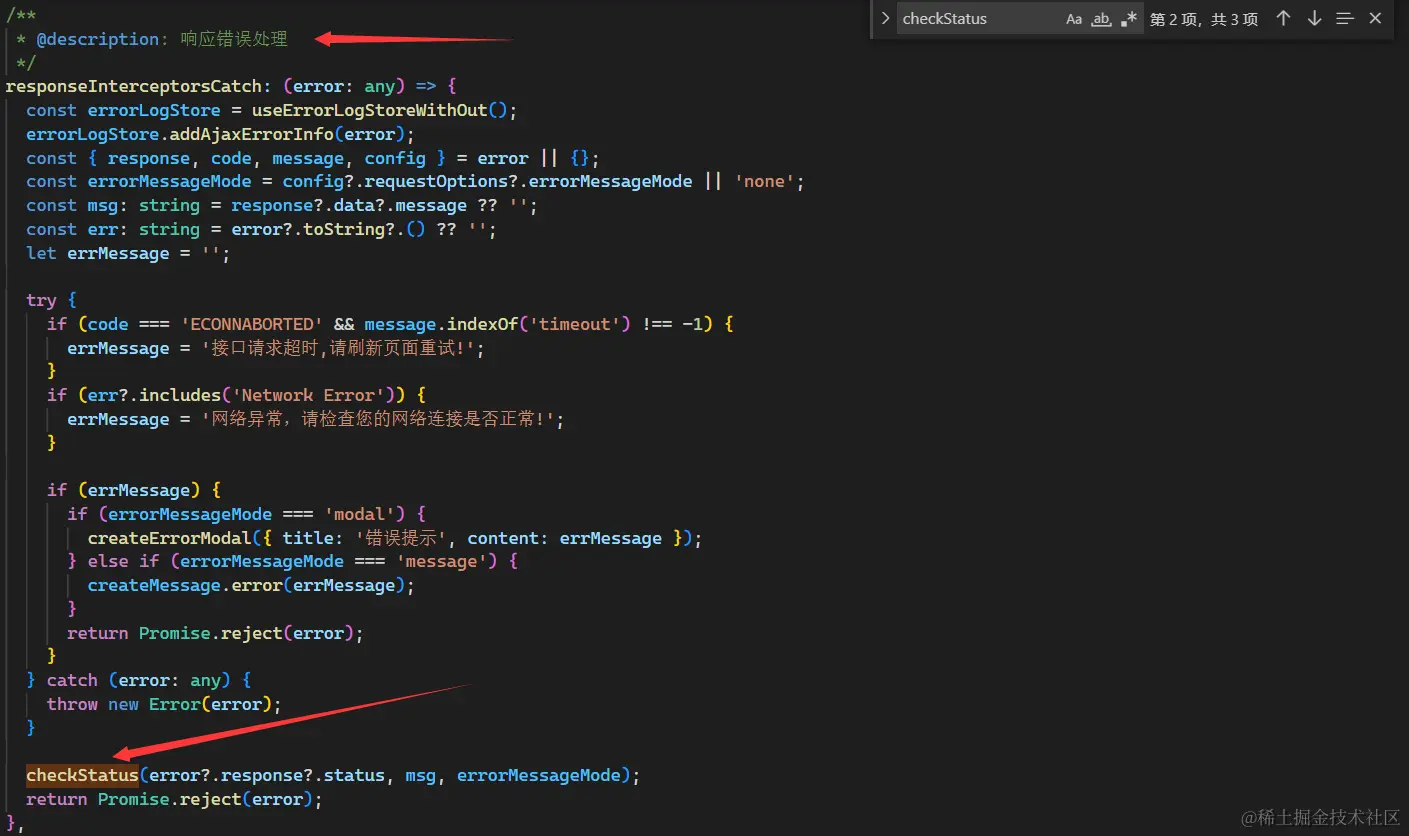Enable Use Regular Expression (.*) option
The width and height of the screenshot is (1409, 836).
click(x=1129, y=18)
